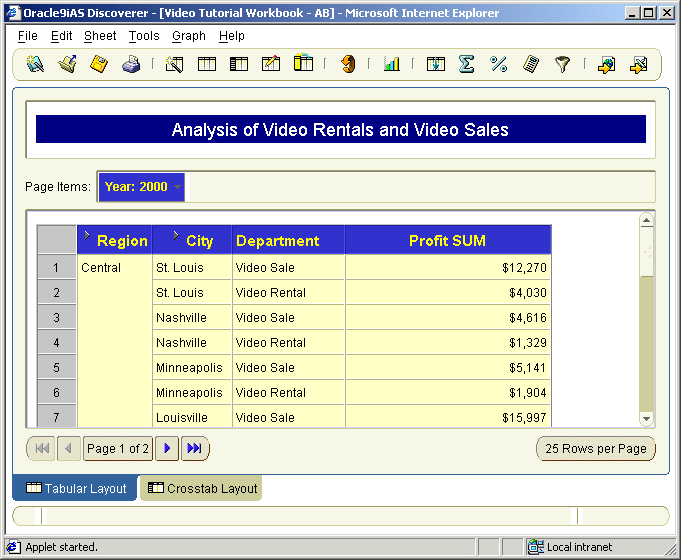The image size is (681, 560).
Task: Select row number 4 header
Action: (x=56, y=343)
